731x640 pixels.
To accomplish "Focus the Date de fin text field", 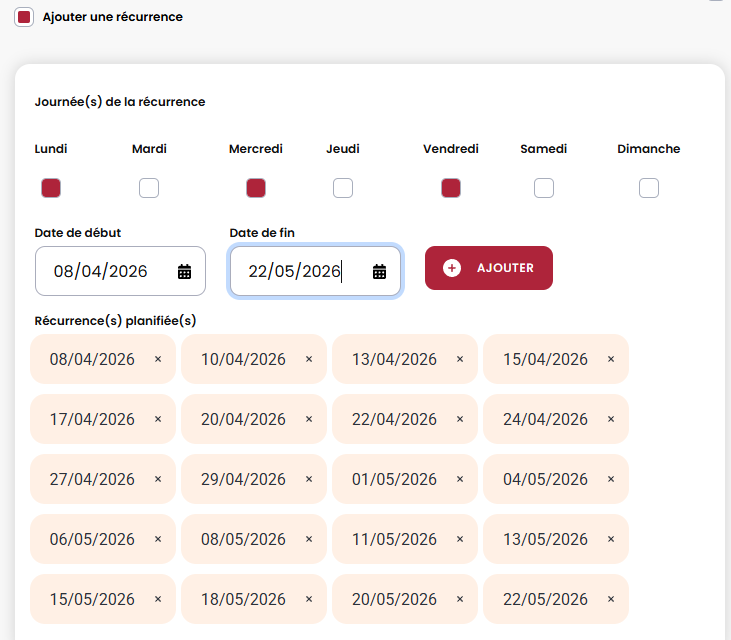I will (x=295, y=271).
